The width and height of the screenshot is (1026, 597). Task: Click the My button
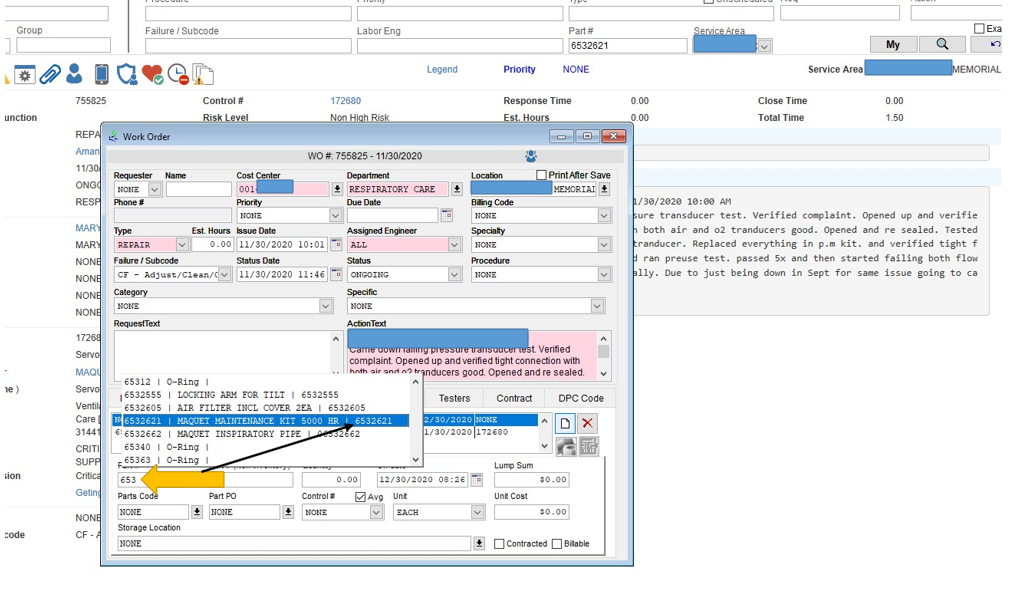coord(893,44)
